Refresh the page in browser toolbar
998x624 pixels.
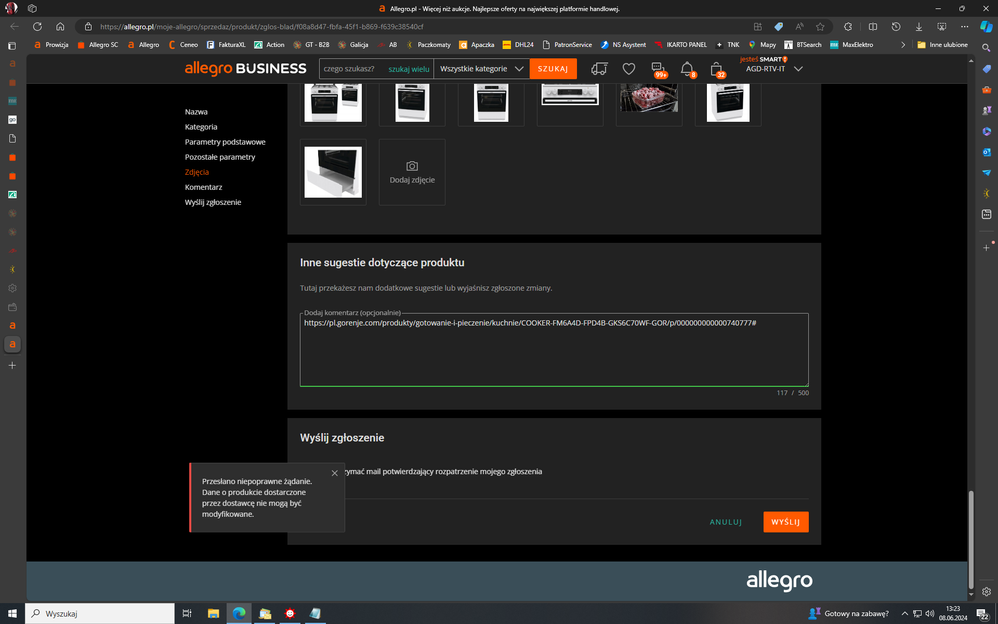[37, 27]
